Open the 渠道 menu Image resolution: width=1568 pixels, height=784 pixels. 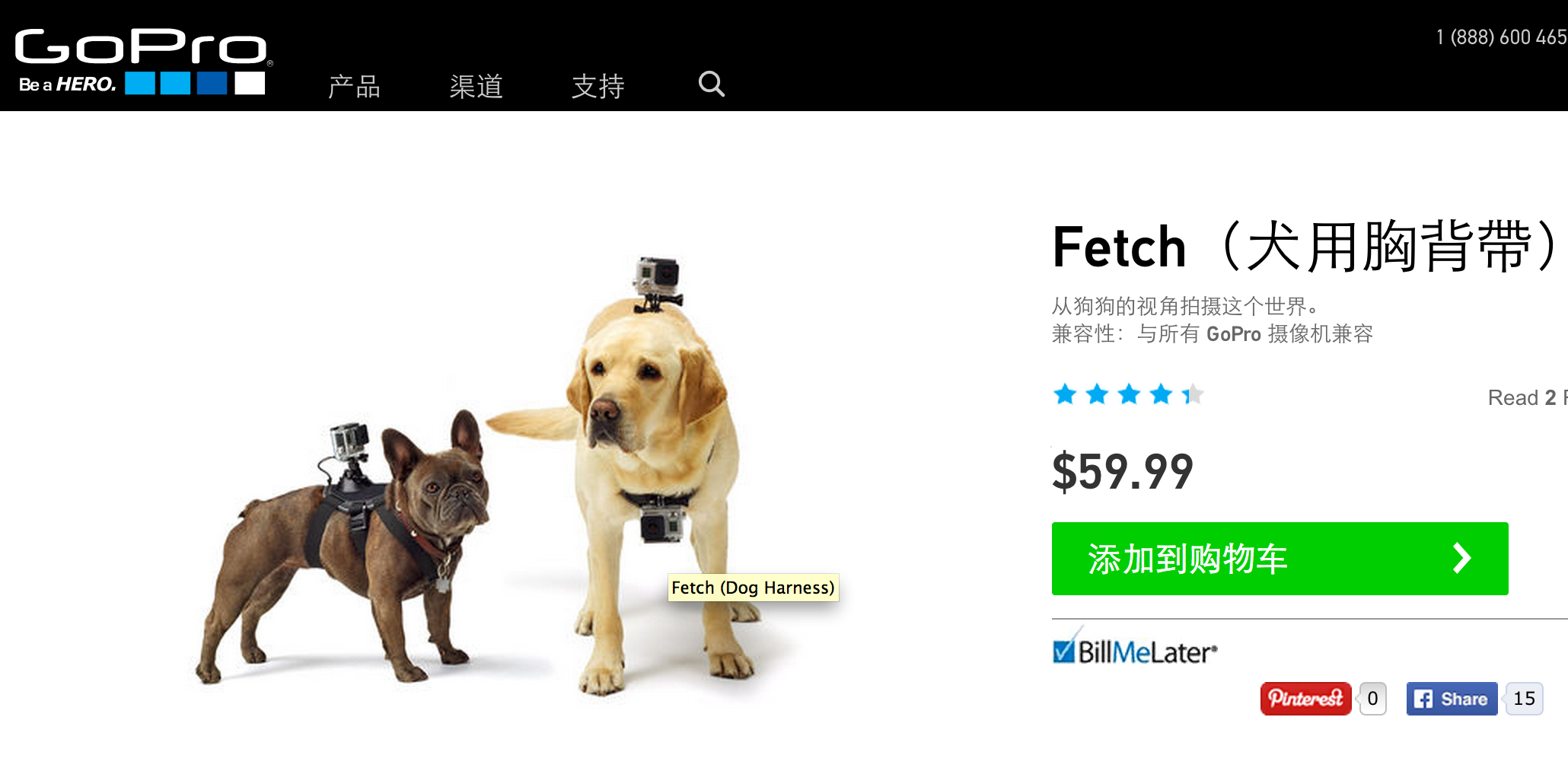(x=476, y=86)
